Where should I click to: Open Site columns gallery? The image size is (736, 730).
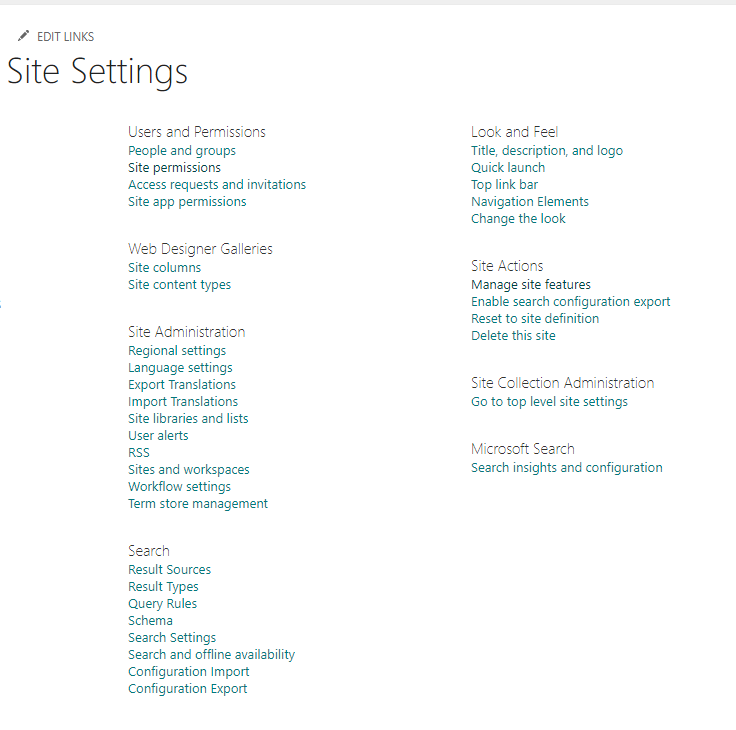[x=164, y=268]
